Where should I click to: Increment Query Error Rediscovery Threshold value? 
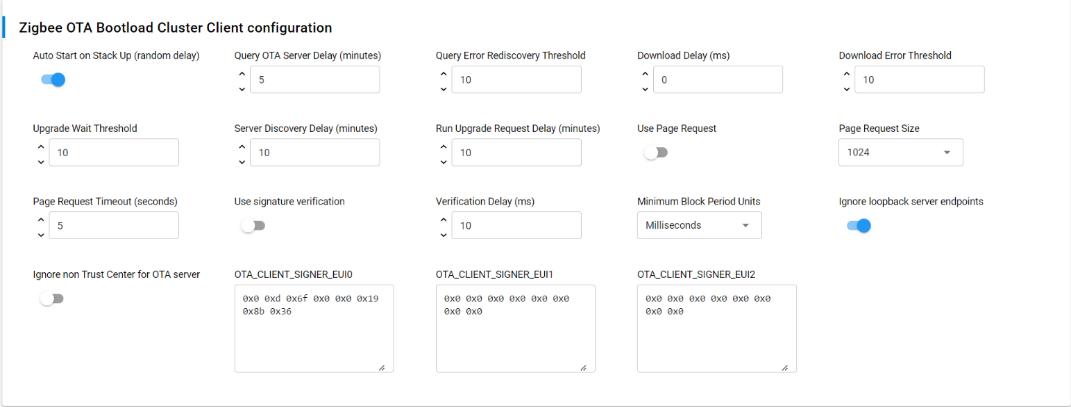[x=444, y=71]
